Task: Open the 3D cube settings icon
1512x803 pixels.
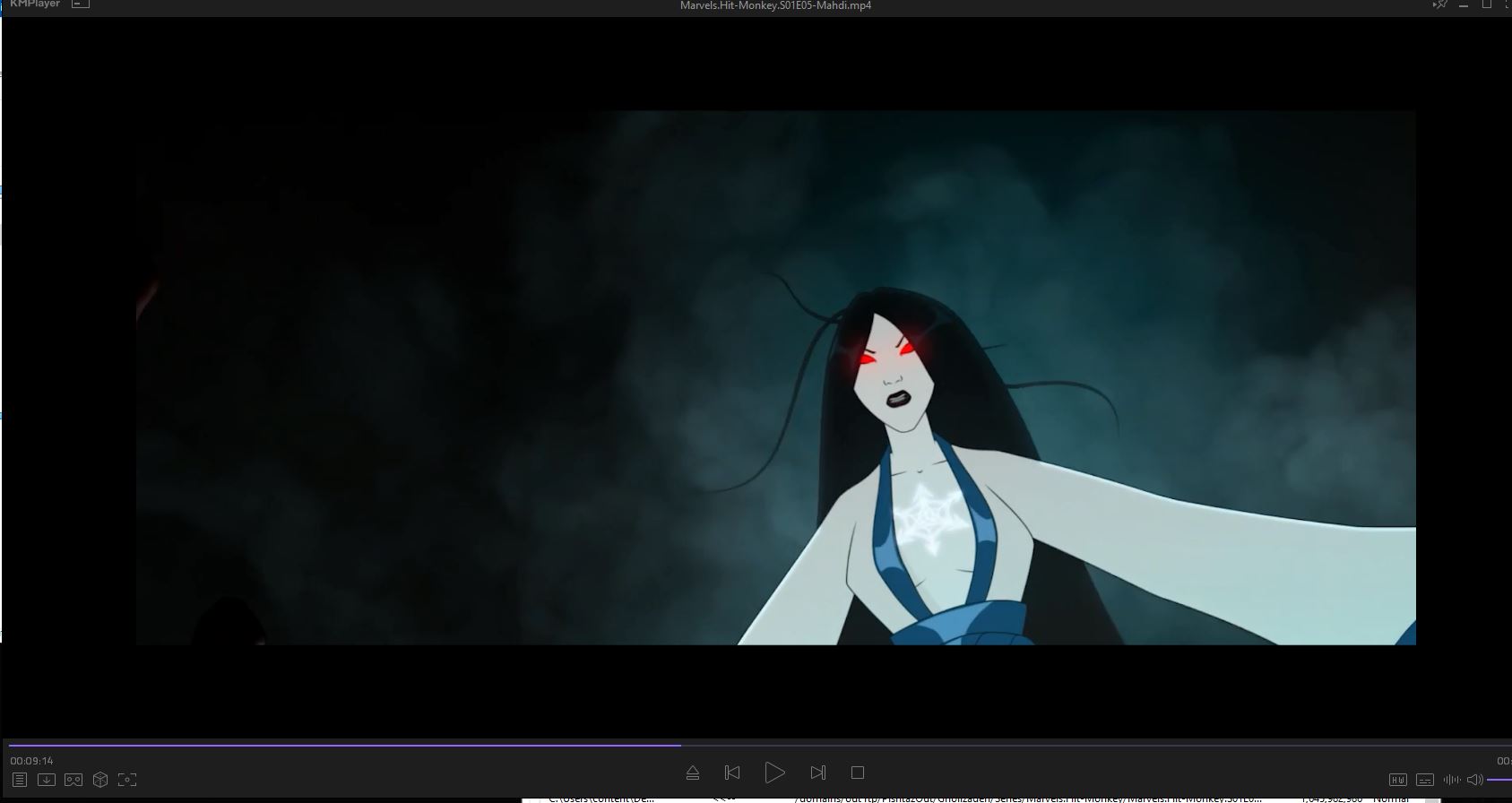Action: coord(100,780)
